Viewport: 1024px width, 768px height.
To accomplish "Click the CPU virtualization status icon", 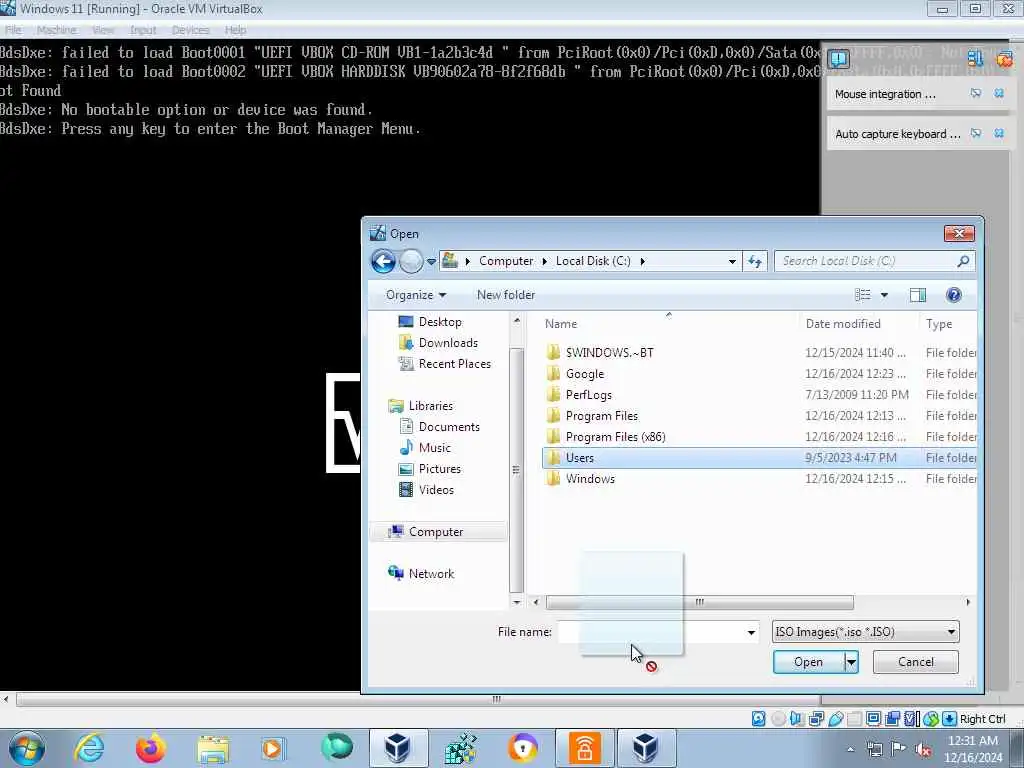I will pos(912,718).
